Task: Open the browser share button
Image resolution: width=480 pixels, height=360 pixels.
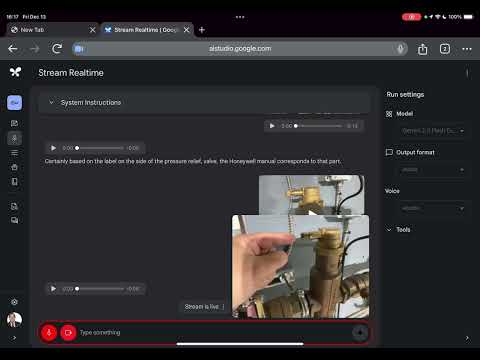Action: pyautogui.click(x=422, y=49)
